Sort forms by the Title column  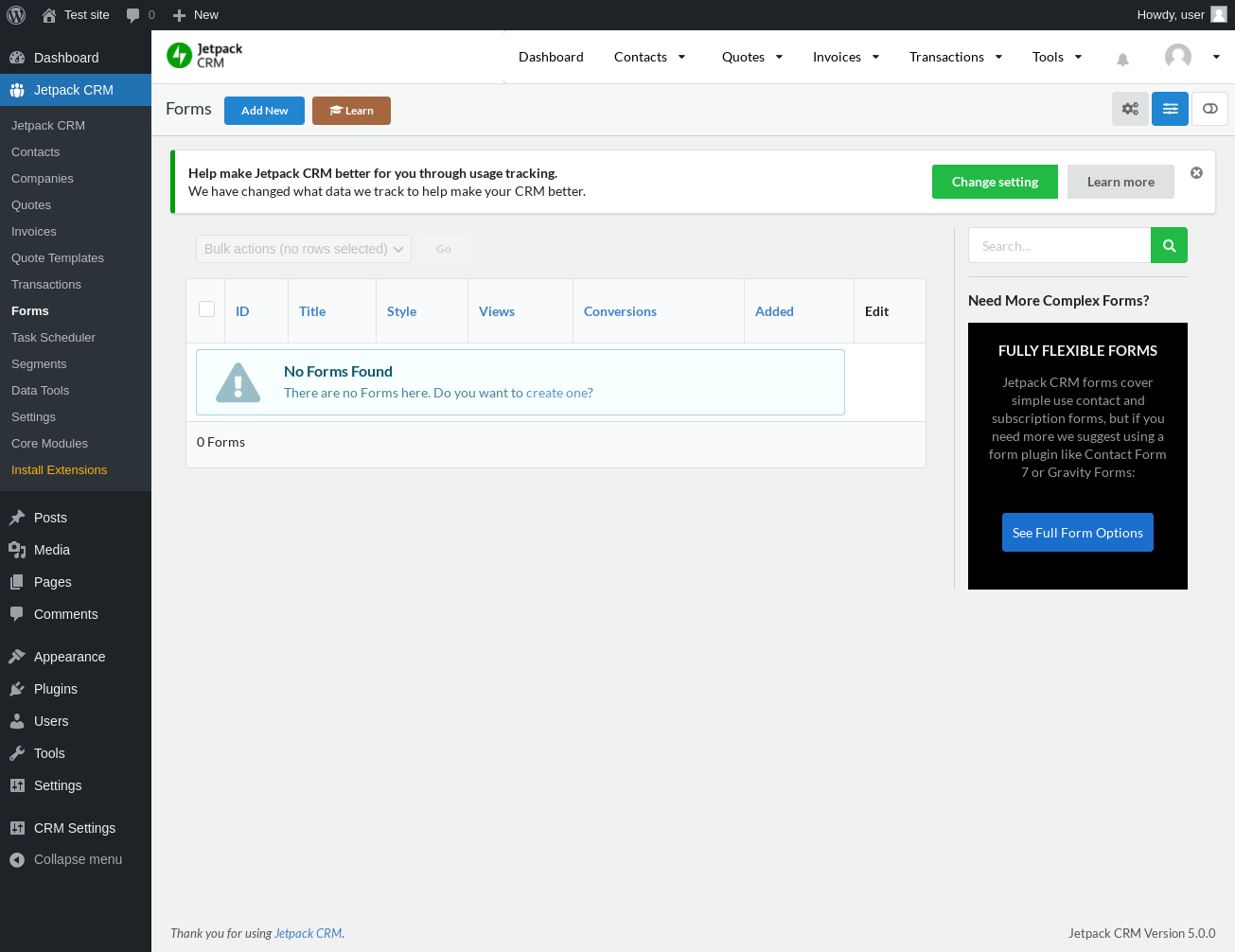click(312, 311)
